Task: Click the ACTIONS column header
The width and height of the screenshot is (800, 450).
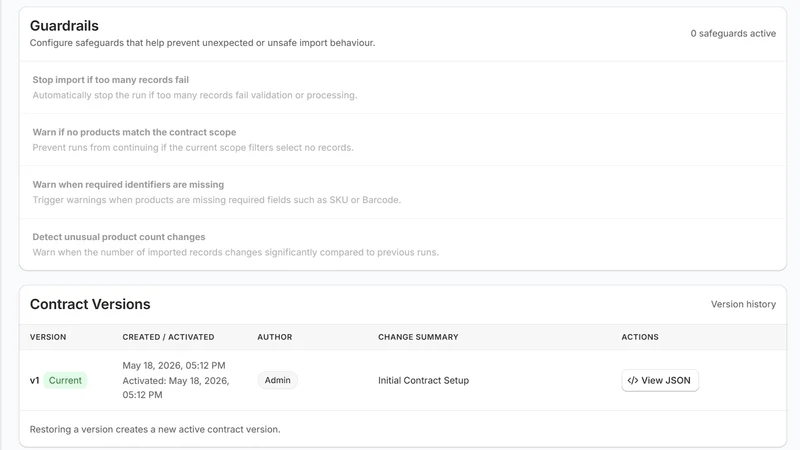Action: [640, 337]
